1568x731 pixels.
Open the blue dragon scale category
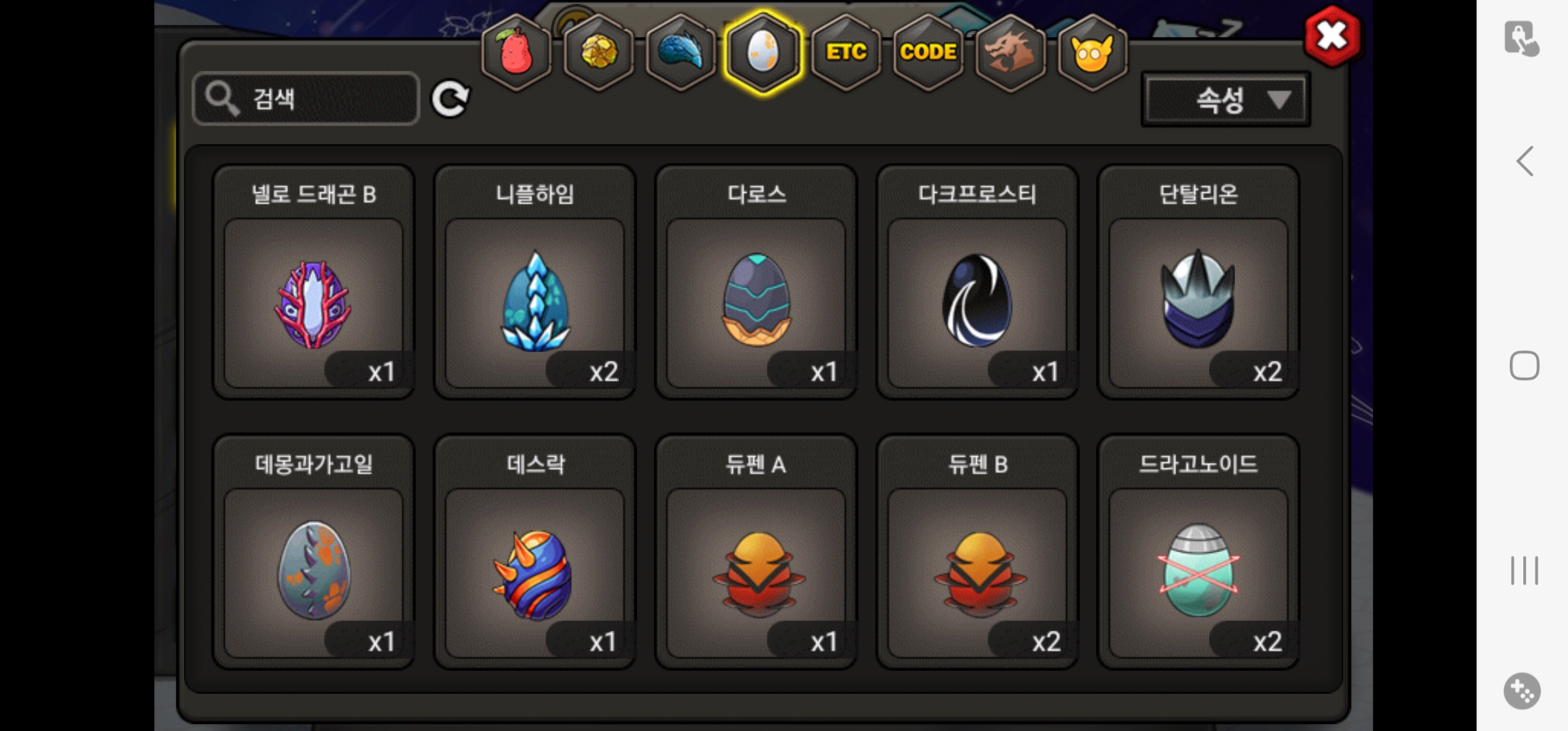[x=681, y=52]
